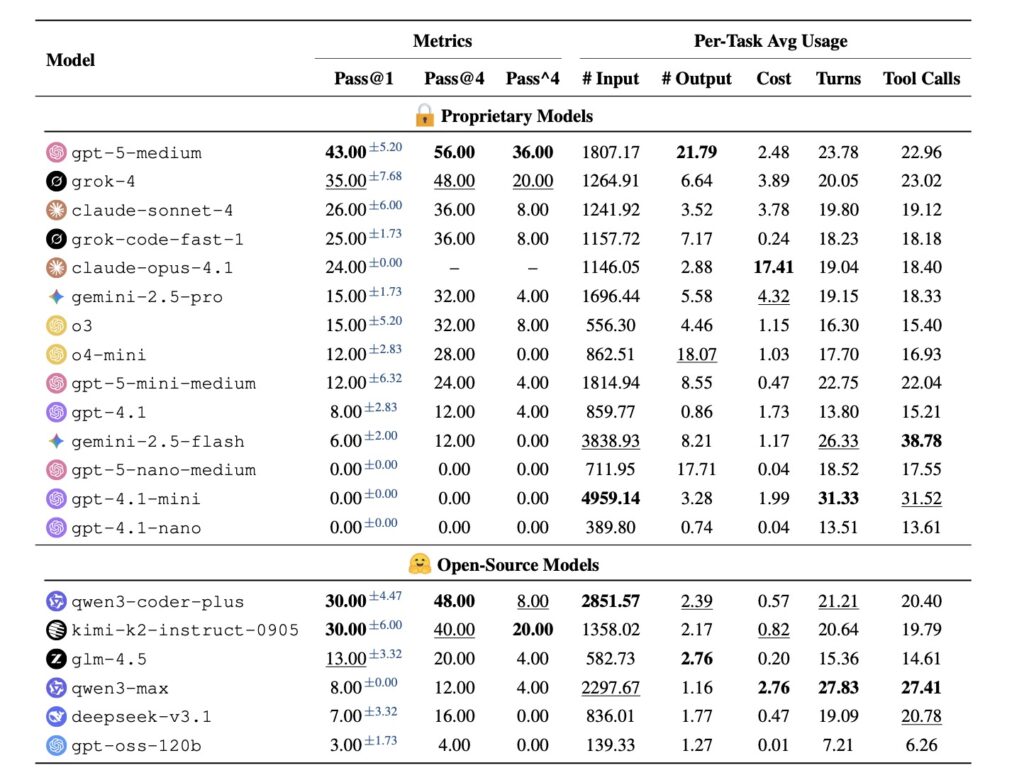This screenshot has height=780, width=1024.
Task: Click the deepseek-v3.1 whale icon
Action: pos(56,717)
